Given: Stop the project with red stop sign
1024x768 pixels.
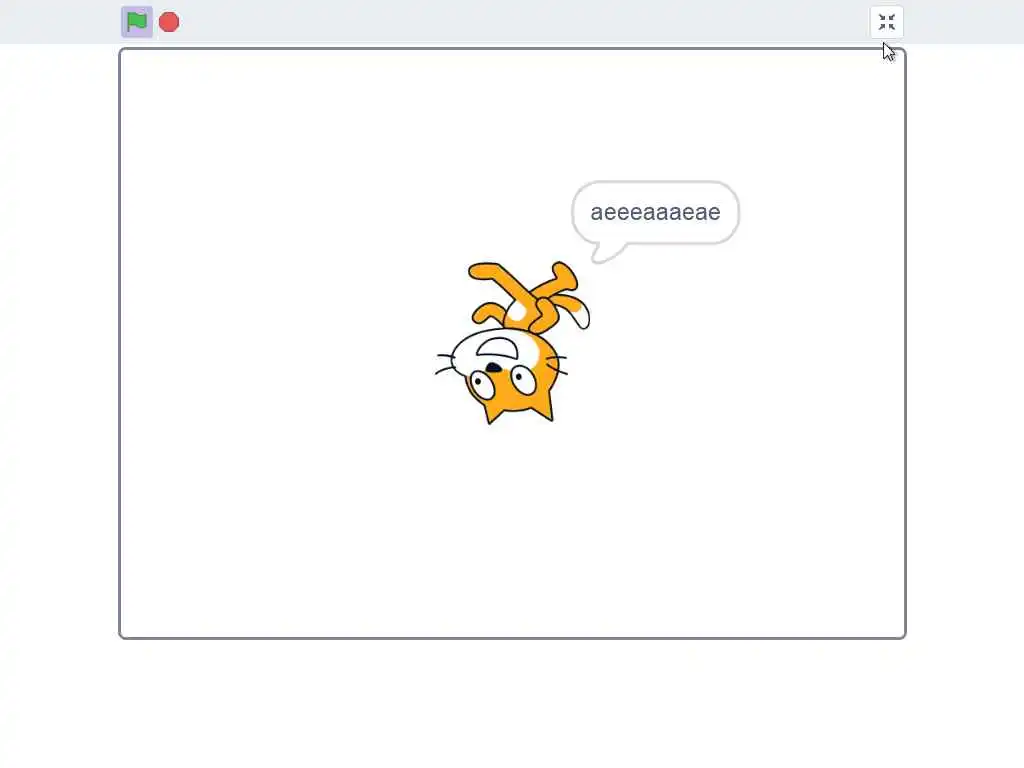Looking at the screenshot, I should (x=169, y=22).
